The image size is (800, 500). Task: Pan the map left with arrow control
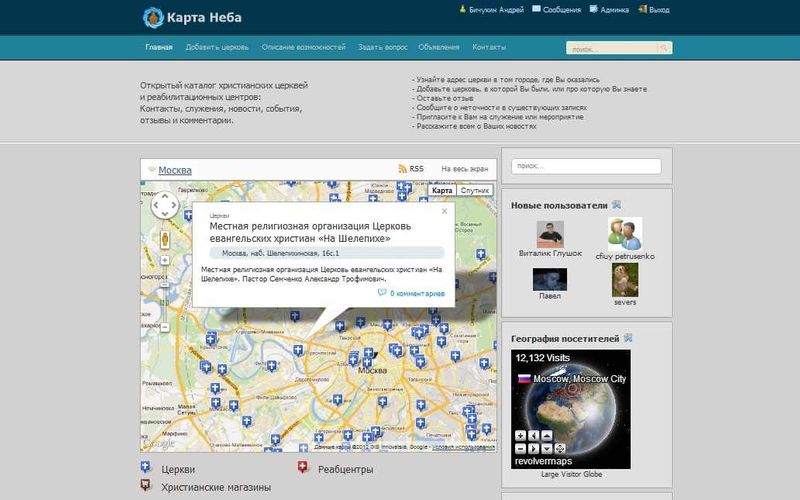[156, 206]
